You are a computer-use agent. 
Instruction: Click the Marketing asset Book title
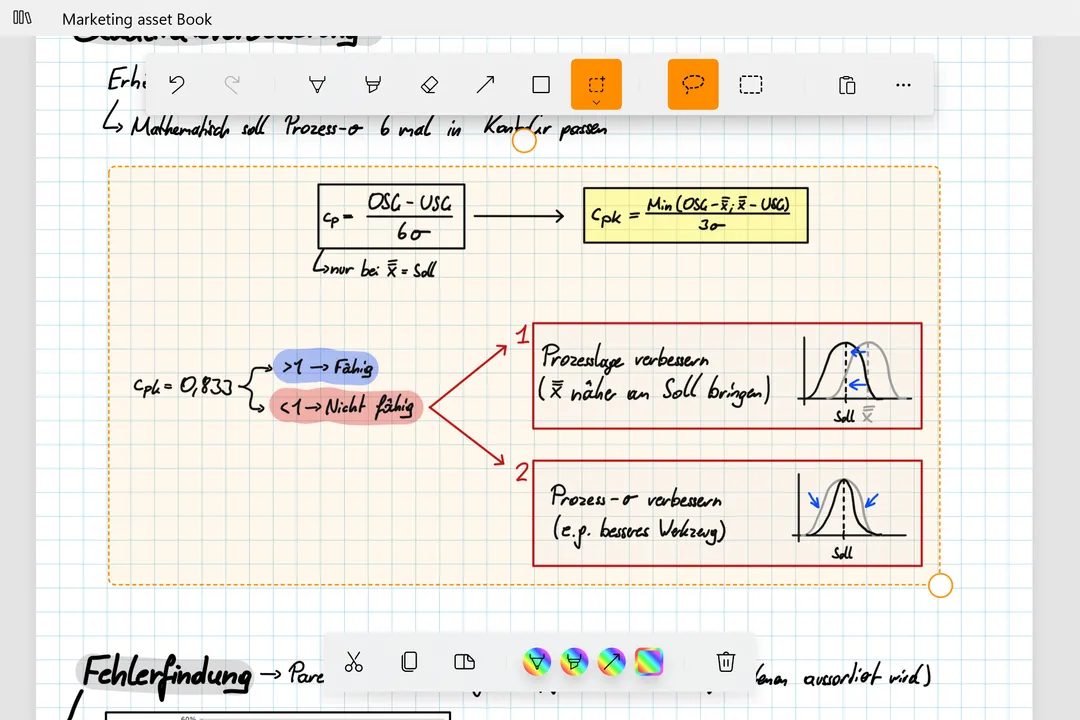coord(137,19)
